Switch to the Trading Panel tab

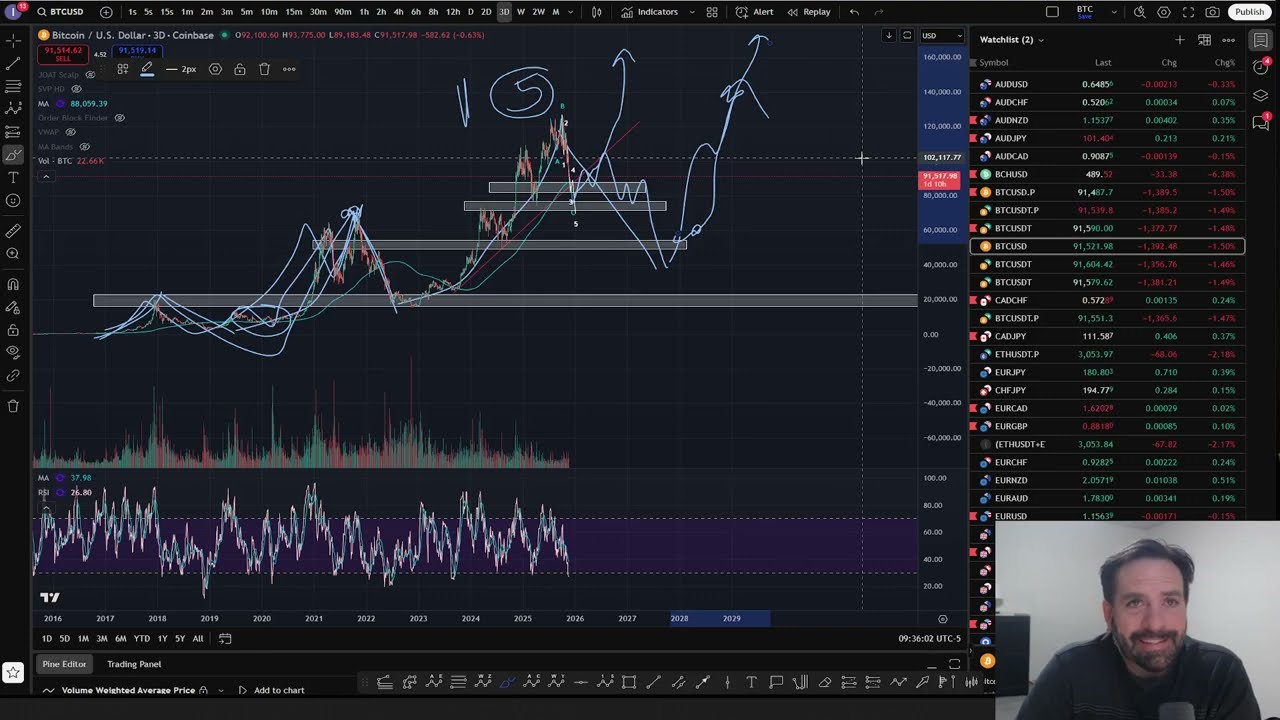pos(134,664)
